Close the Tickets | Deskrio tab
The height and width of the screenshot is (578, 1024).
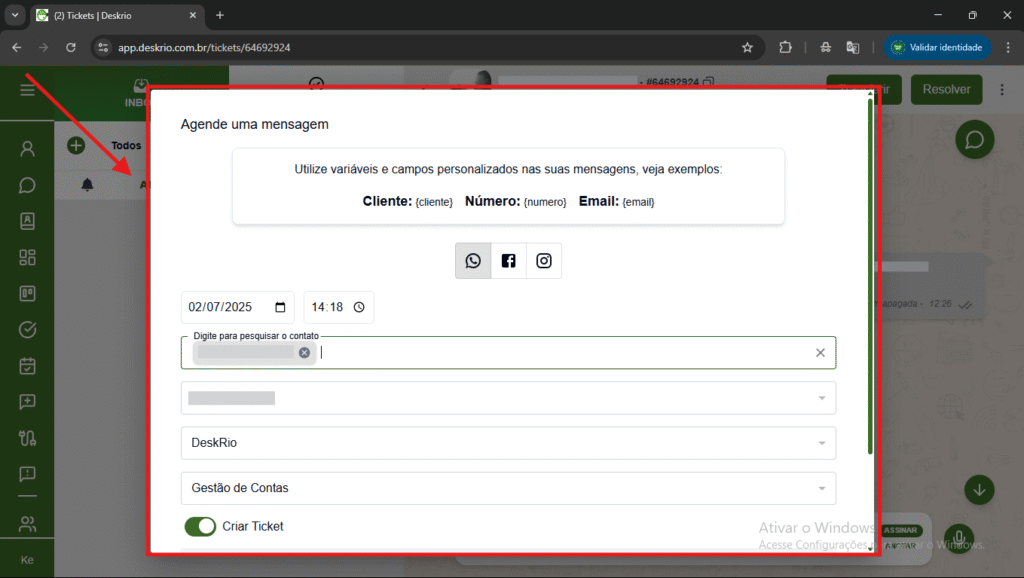[193, 15]
